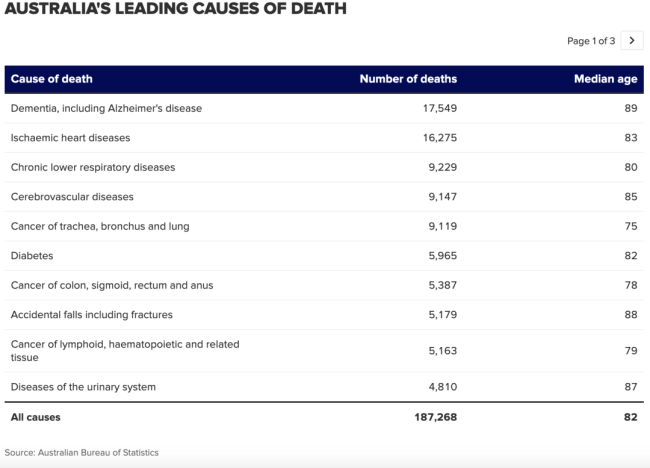Image resolution: width=650 pixels, height=468 pixels.
Task: Select the Dementia, including Alzheimer's disease row
Action: point(106,108)
